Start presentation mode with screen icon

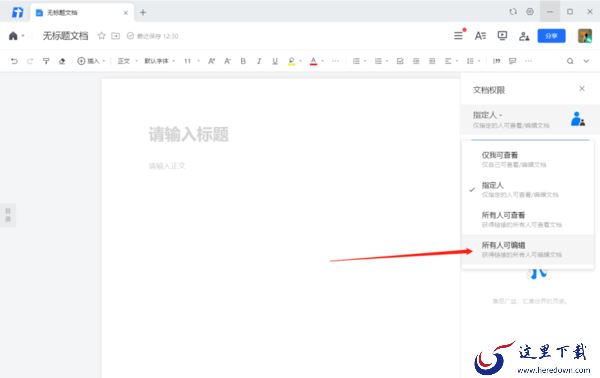[502, 36]
